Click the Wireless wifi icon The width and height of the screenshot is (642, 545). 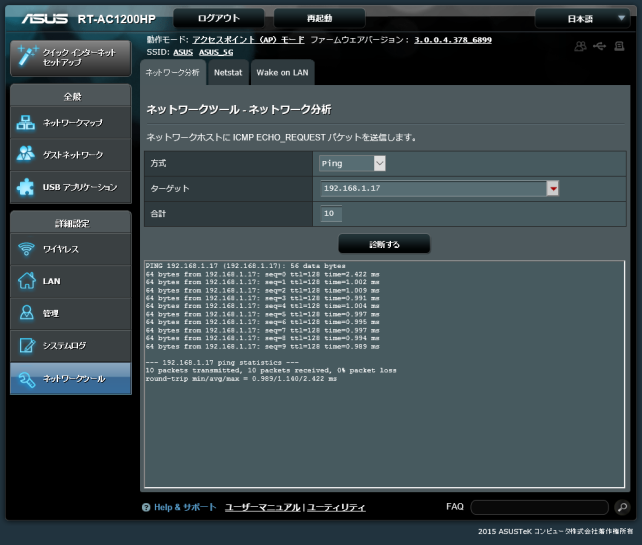click(x=26, y=249)
